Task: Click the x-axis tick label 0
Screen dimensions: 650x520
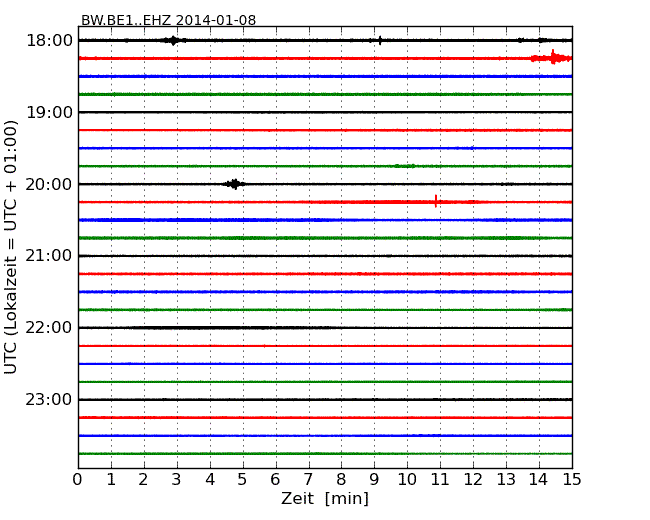Action: point(78,480)
